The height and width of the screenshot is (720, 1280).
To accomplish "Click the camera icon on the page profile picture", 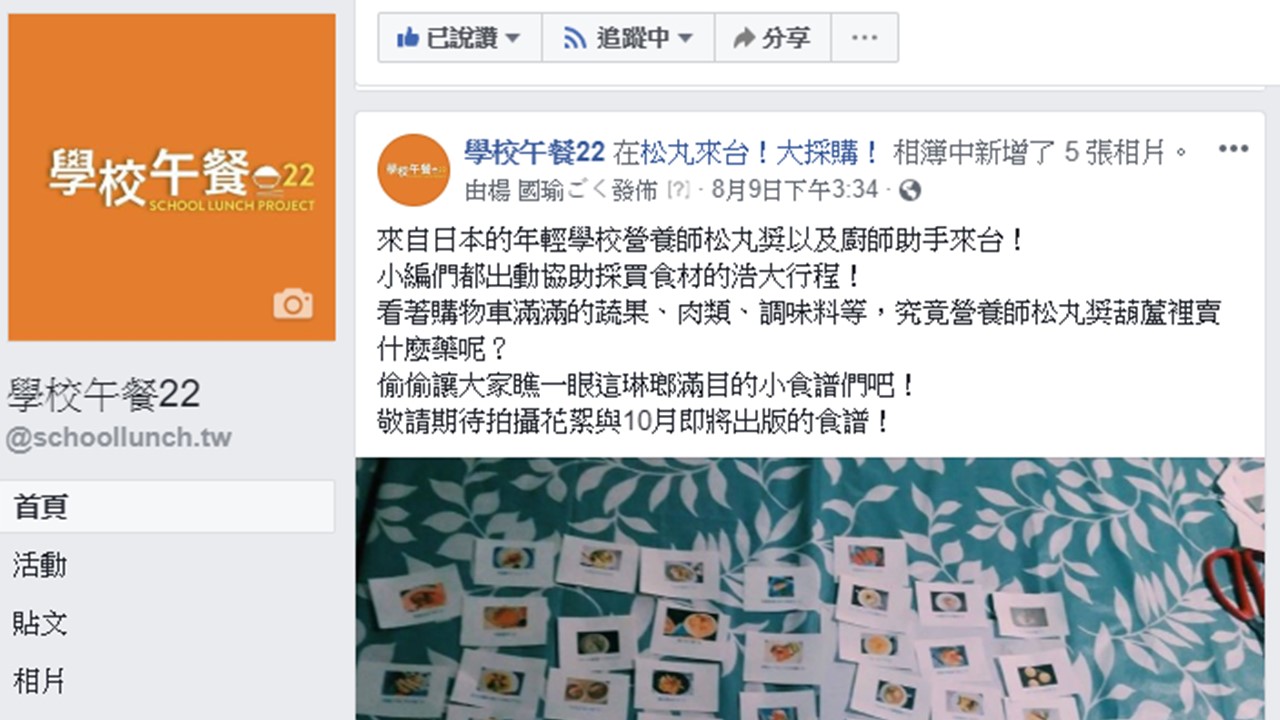I will click(x=293, y=304).
